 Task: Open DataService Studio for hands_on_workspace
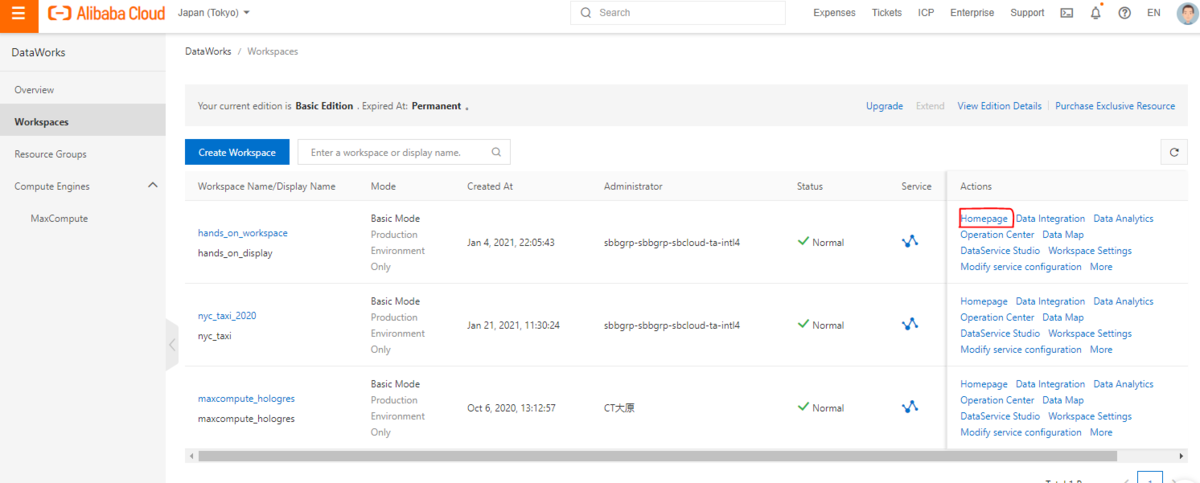[1000, 250]
